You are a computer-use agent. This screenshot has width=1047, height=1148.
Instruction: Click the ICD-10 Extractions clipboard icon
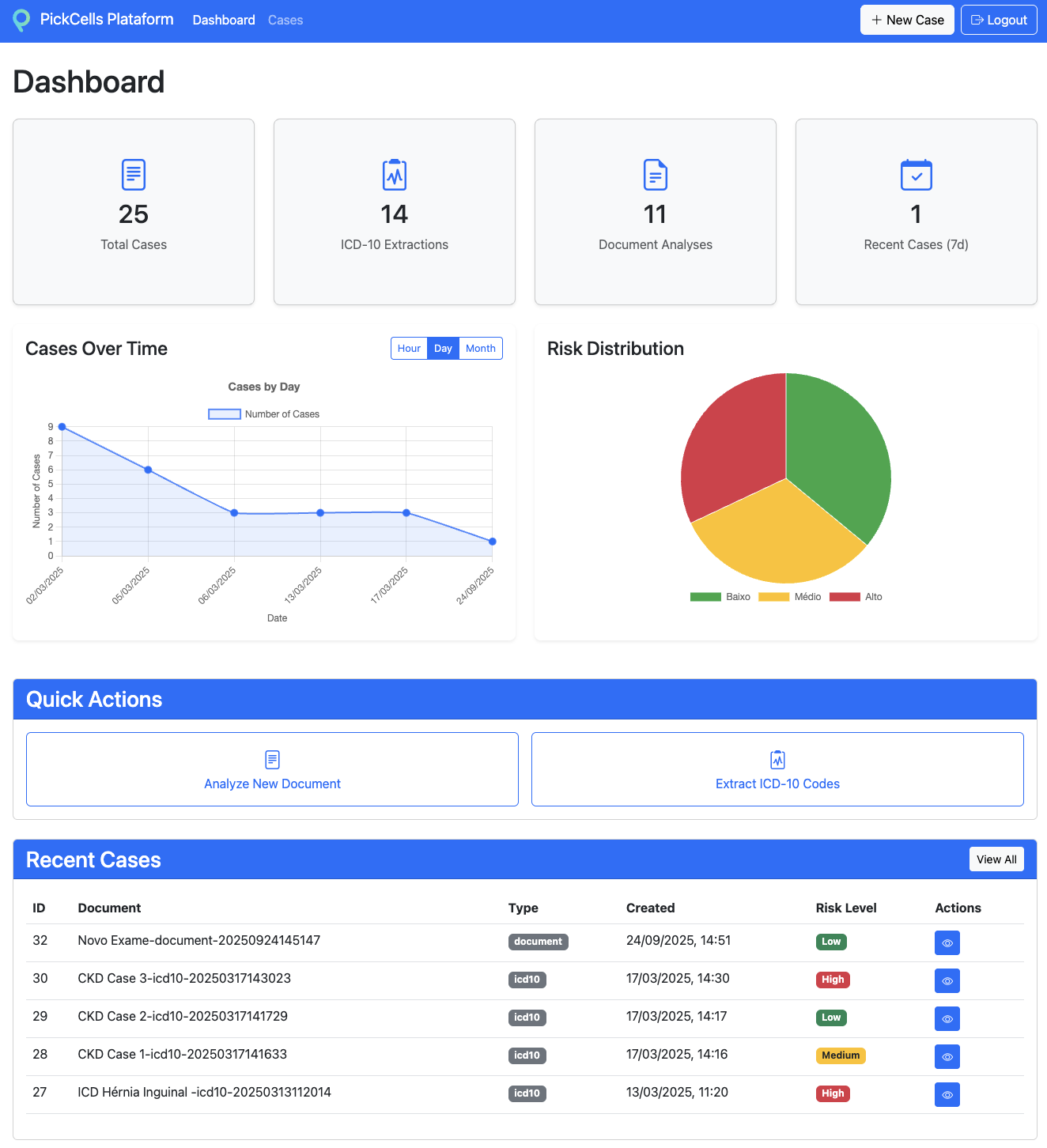click(395, 175)
